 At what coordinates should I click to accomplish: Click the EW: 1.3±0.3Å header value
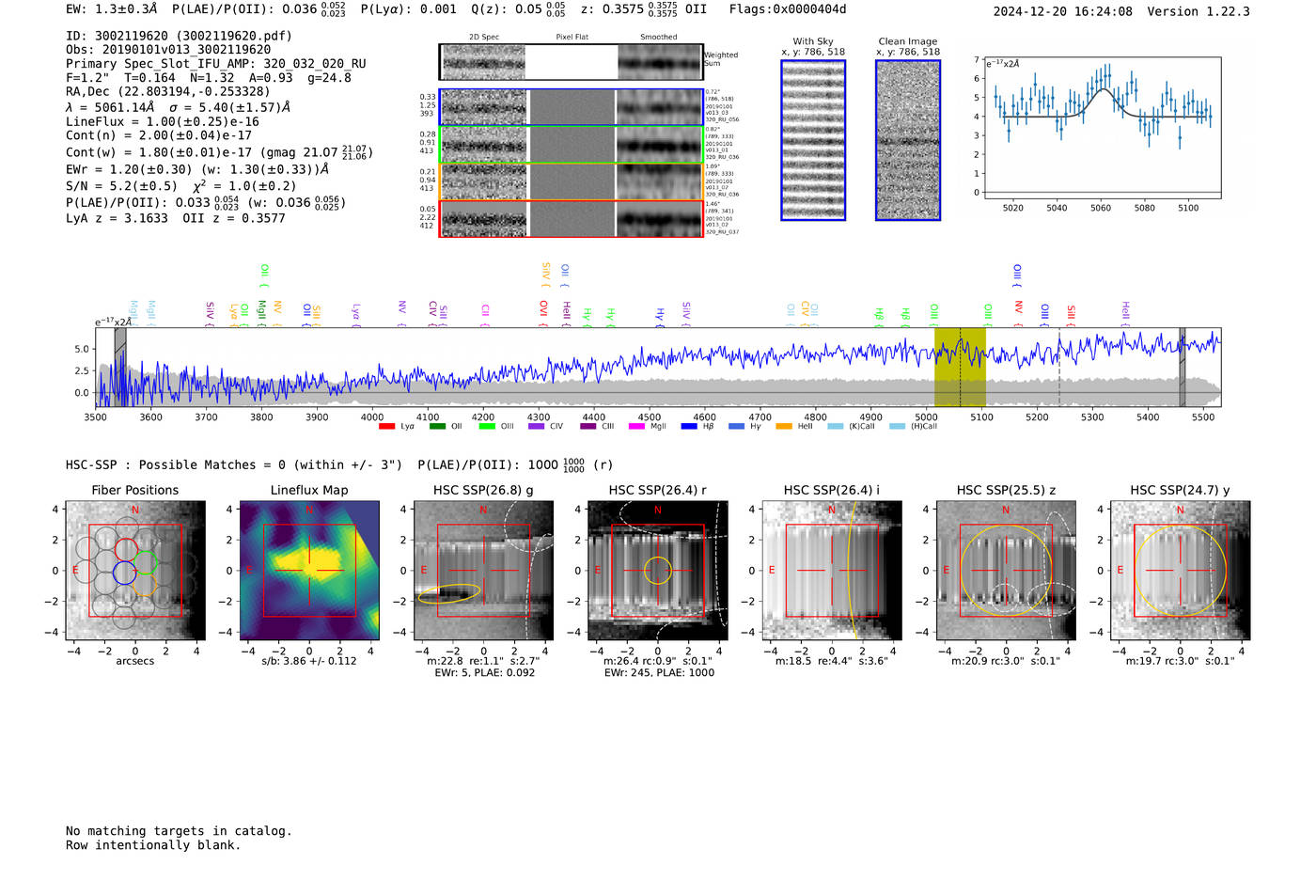112,9
